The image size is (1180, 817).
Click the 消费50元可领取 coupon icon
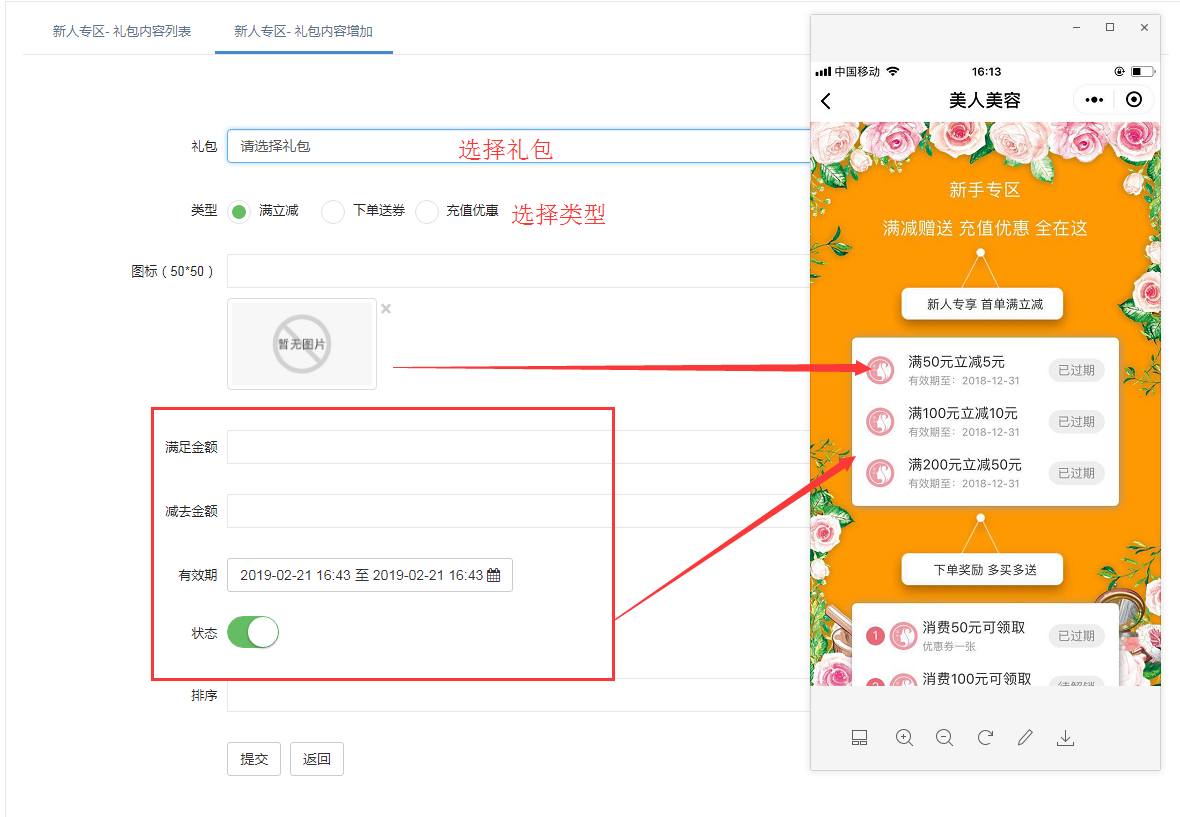pos(903,636)
